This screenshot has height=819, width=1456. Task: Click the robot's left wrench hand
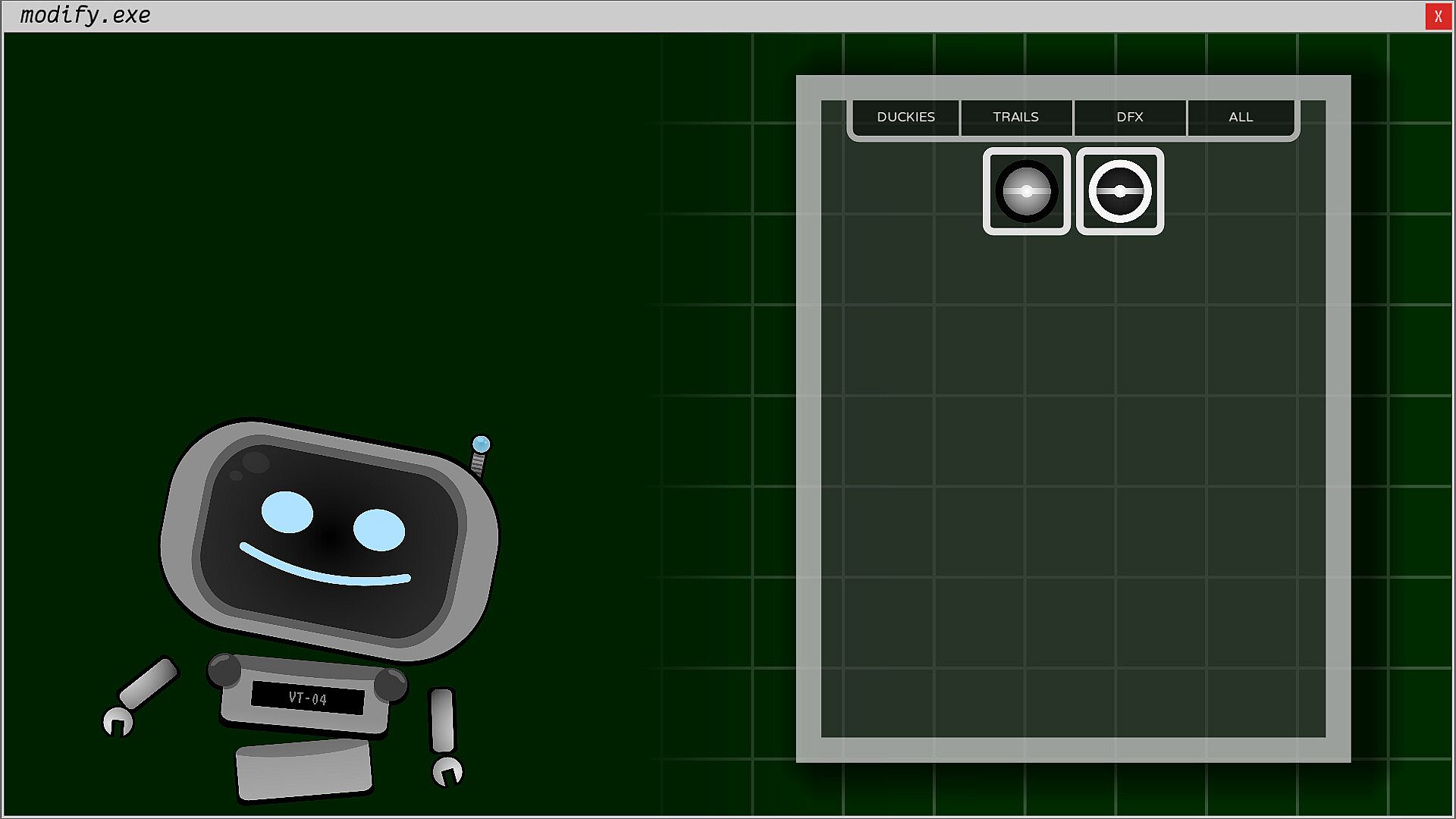pos(118,721)
